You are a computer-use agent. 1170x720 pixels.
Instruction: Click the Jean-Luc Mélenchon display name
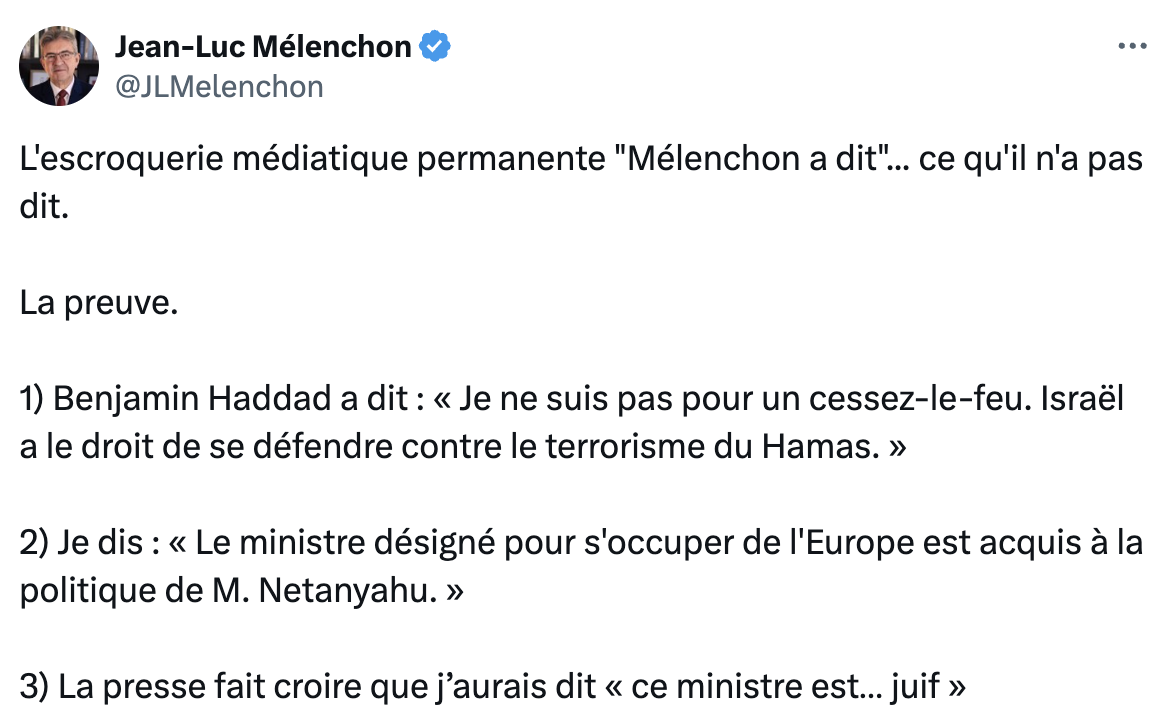pyautogui.click(x=263, y=46)
